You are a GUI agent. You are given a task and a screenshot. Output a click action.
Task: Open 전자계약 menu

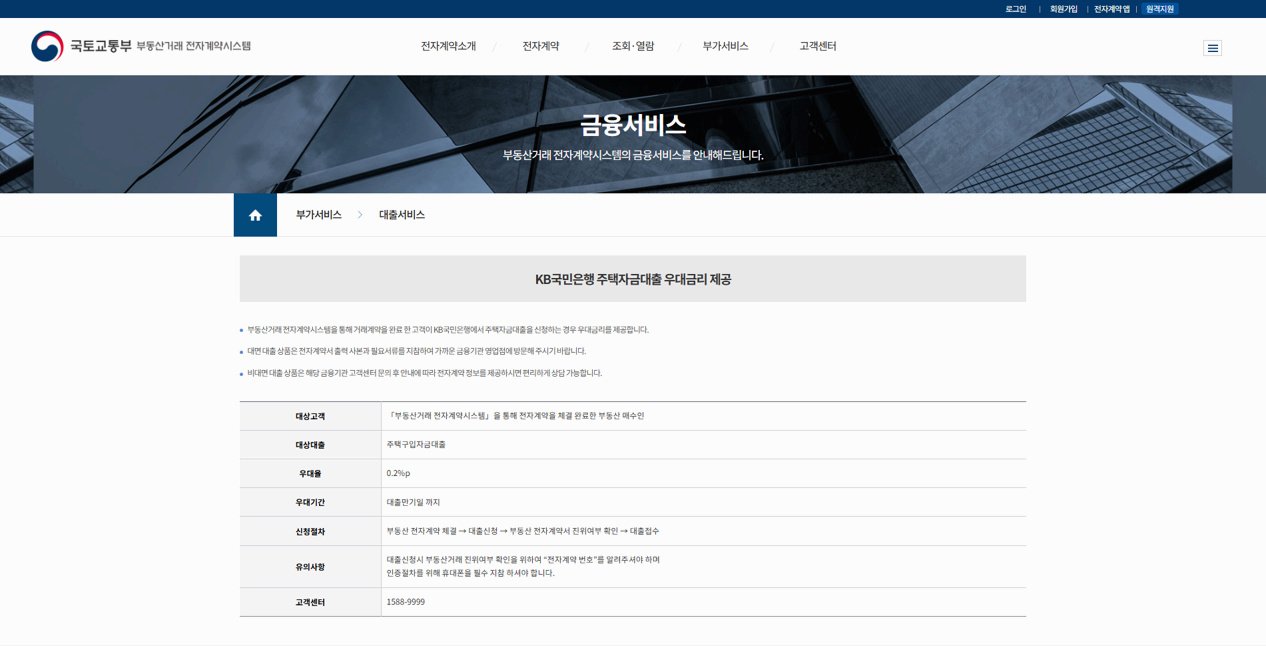[x=541, y=46]
